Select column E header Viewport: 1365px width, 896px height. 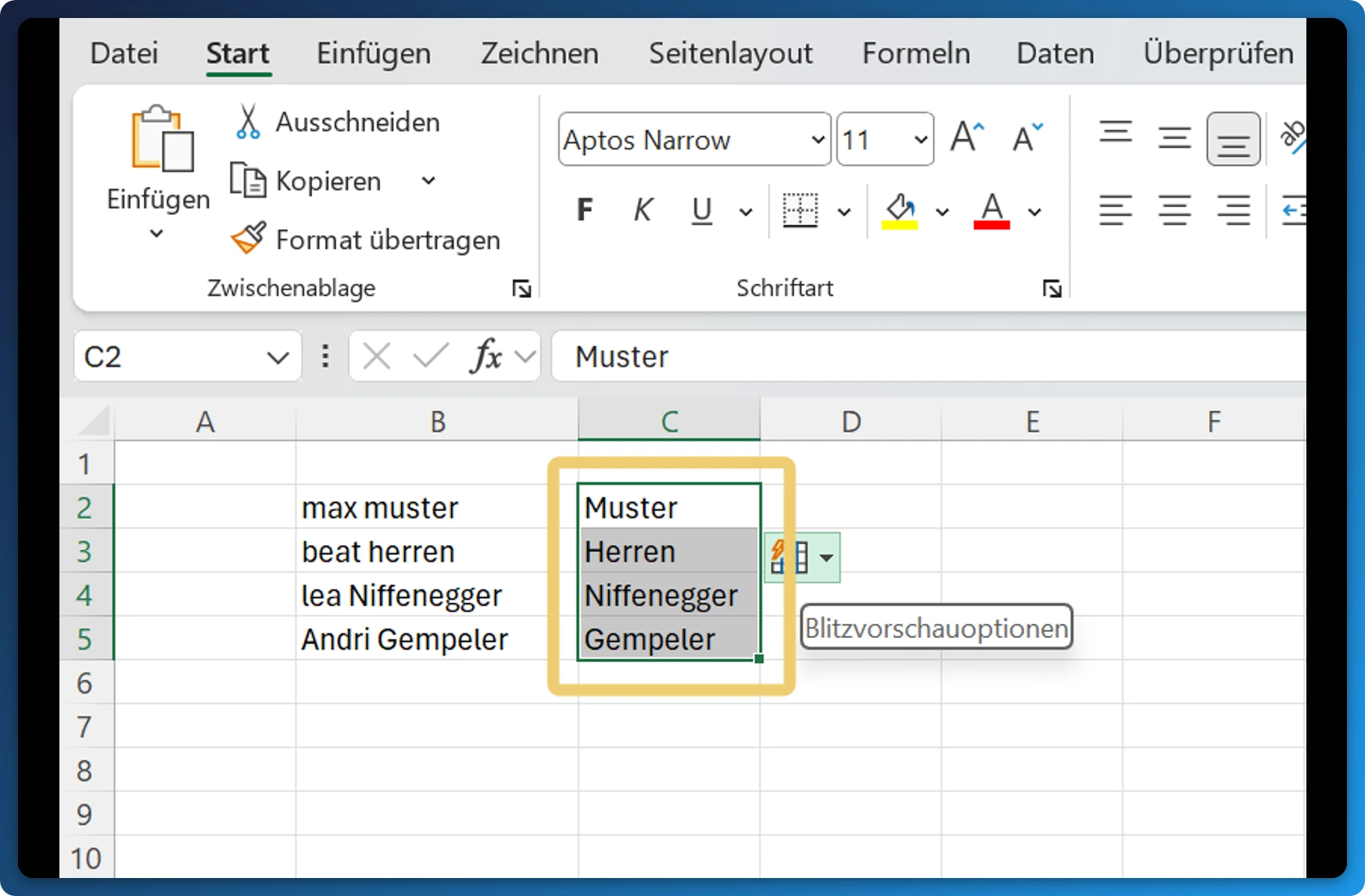tap(1032, 421)
